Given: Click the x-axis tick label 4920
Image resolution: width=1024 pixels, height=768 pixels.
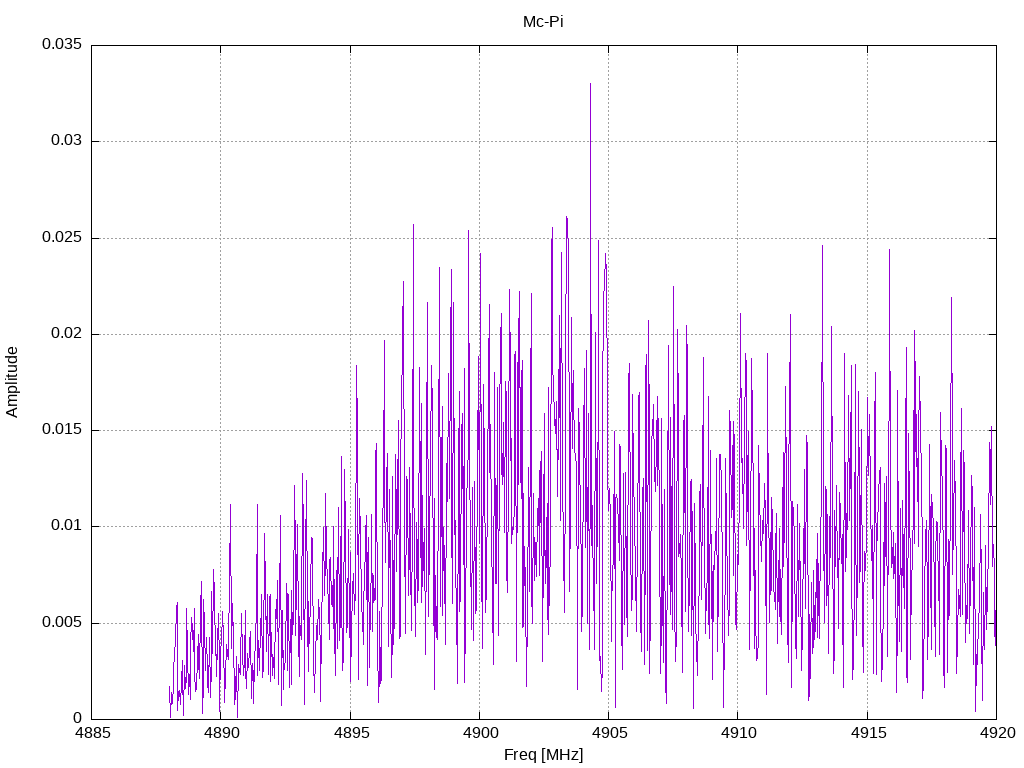Looking at the screenshot, I should [997, 733].
